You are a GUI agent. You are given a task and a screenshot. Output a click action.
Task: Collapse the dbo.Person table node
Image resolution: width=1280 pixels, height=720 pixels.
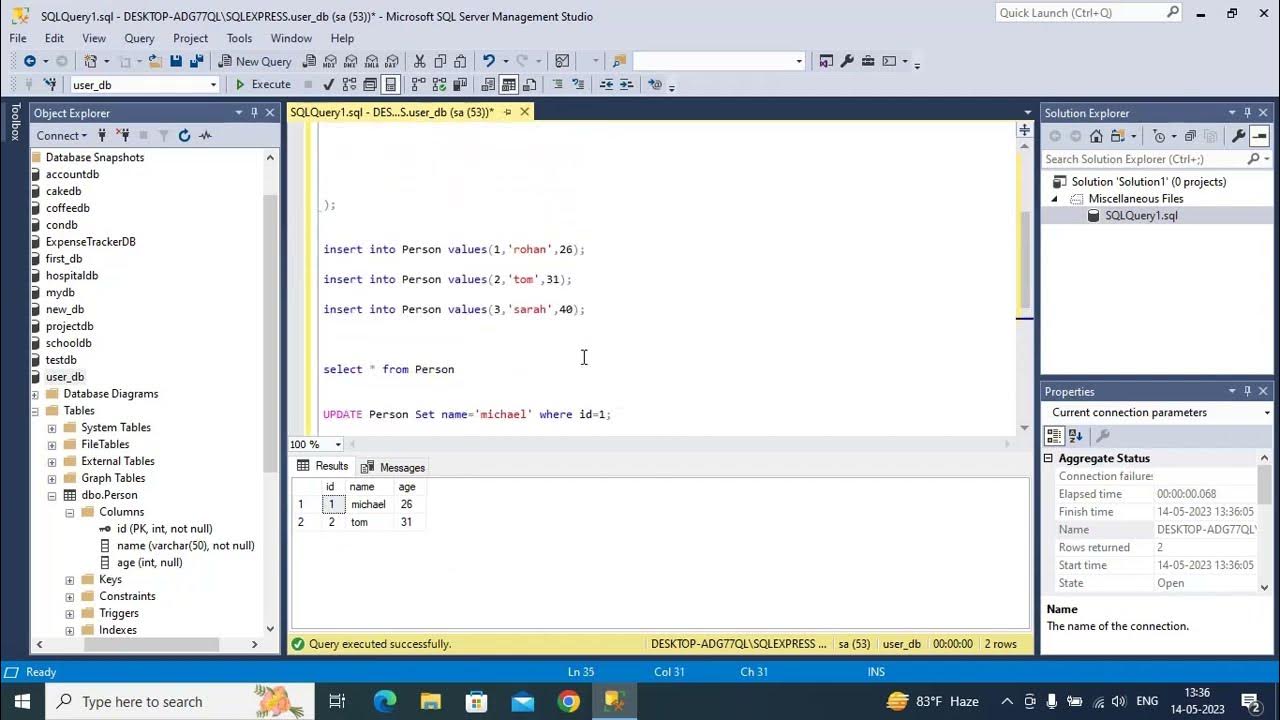tap(52, 496)
